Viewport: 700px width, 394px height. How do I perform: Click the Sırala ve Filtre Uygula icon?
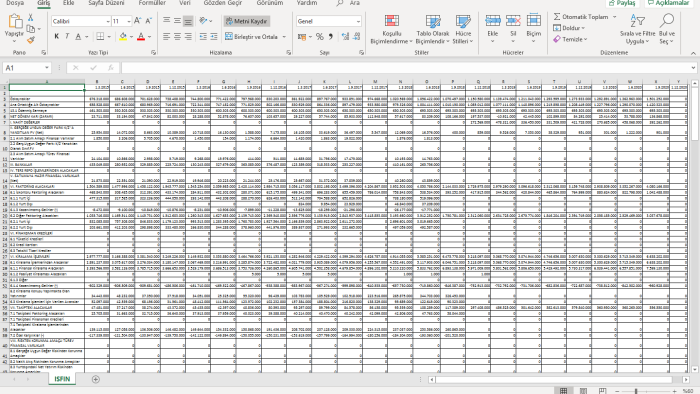(x=638, y=21)
